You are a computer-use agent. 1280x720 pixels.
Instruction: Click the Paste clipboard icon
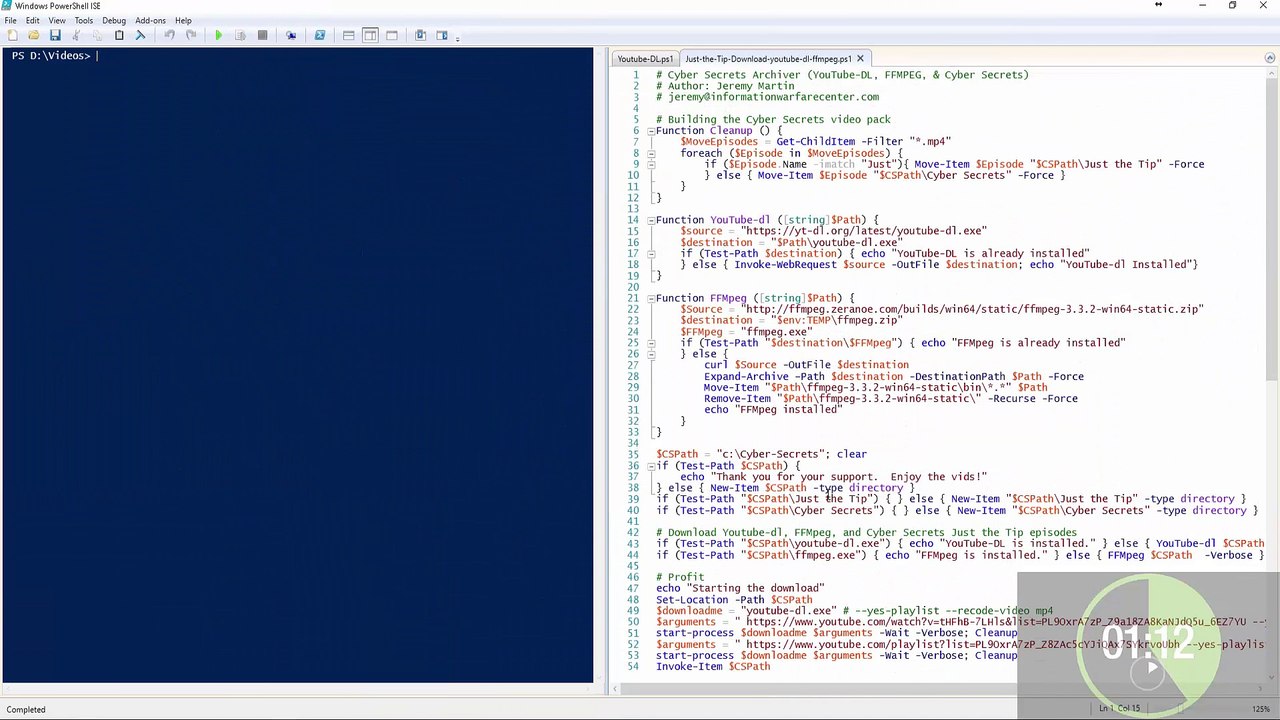click(119, 35)
